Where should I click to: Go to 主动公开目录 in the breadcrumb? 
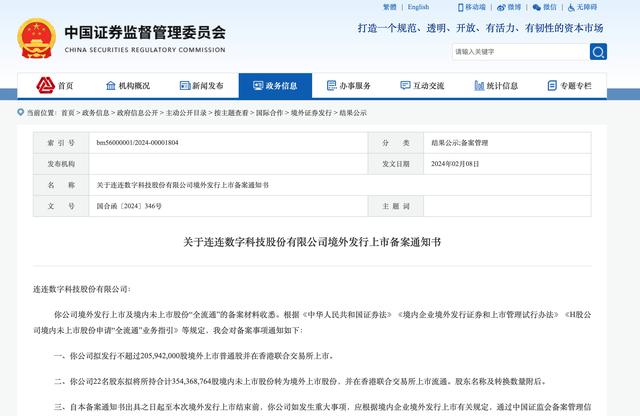(x=186, y=113)
